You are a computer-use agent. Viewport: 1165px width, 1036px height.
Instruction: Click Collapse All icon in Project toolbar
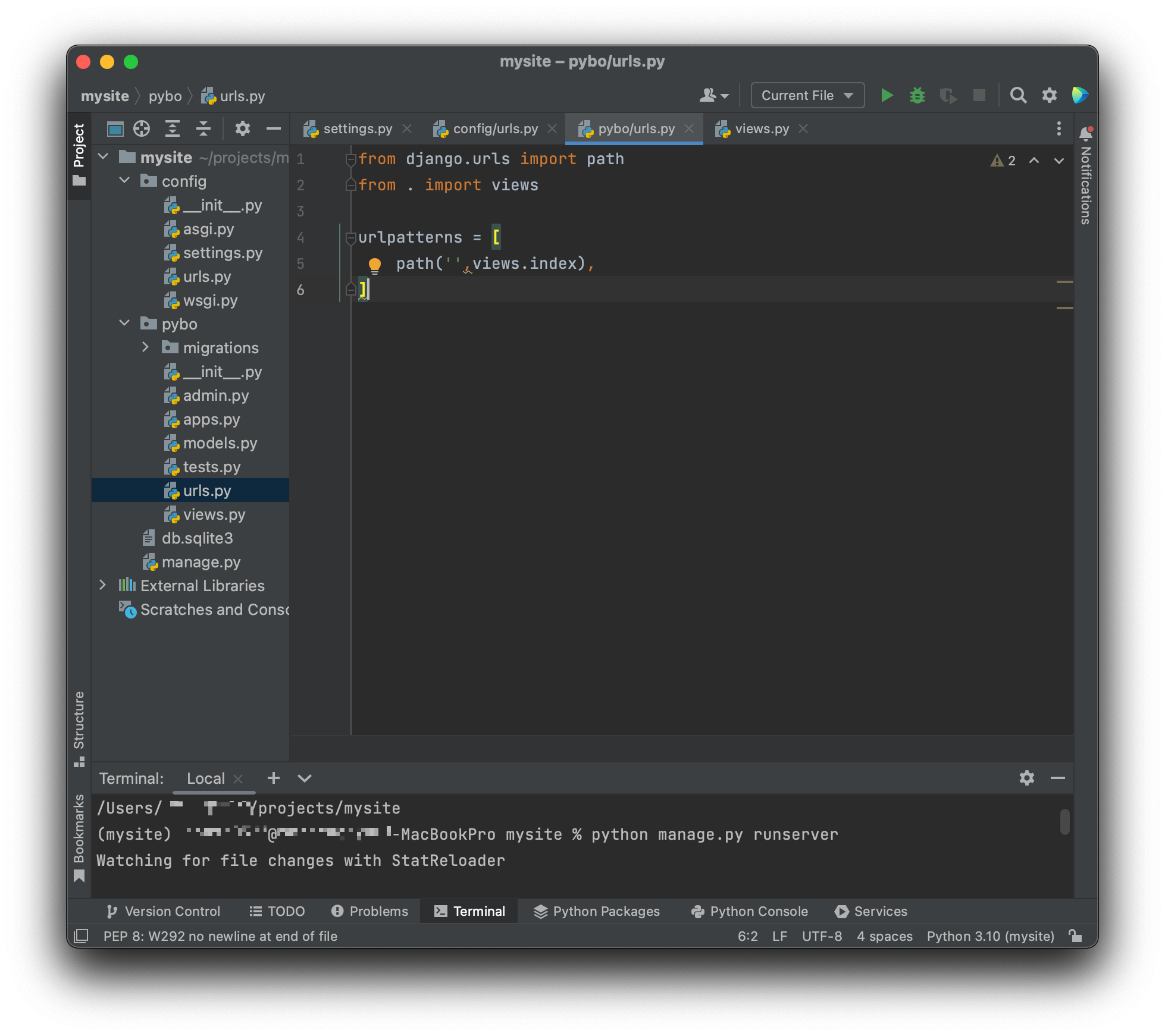click(203, 128)
